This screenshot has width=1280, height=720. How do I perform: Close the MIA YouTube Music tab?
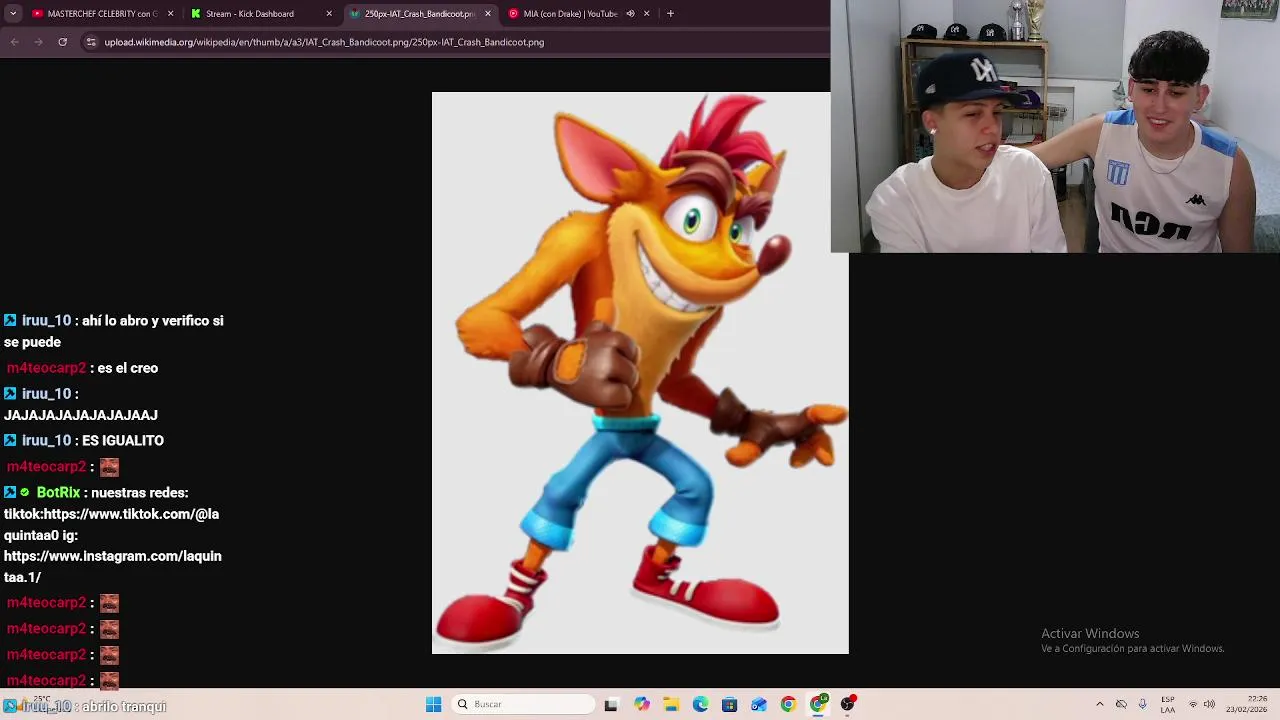pos(646,14)
